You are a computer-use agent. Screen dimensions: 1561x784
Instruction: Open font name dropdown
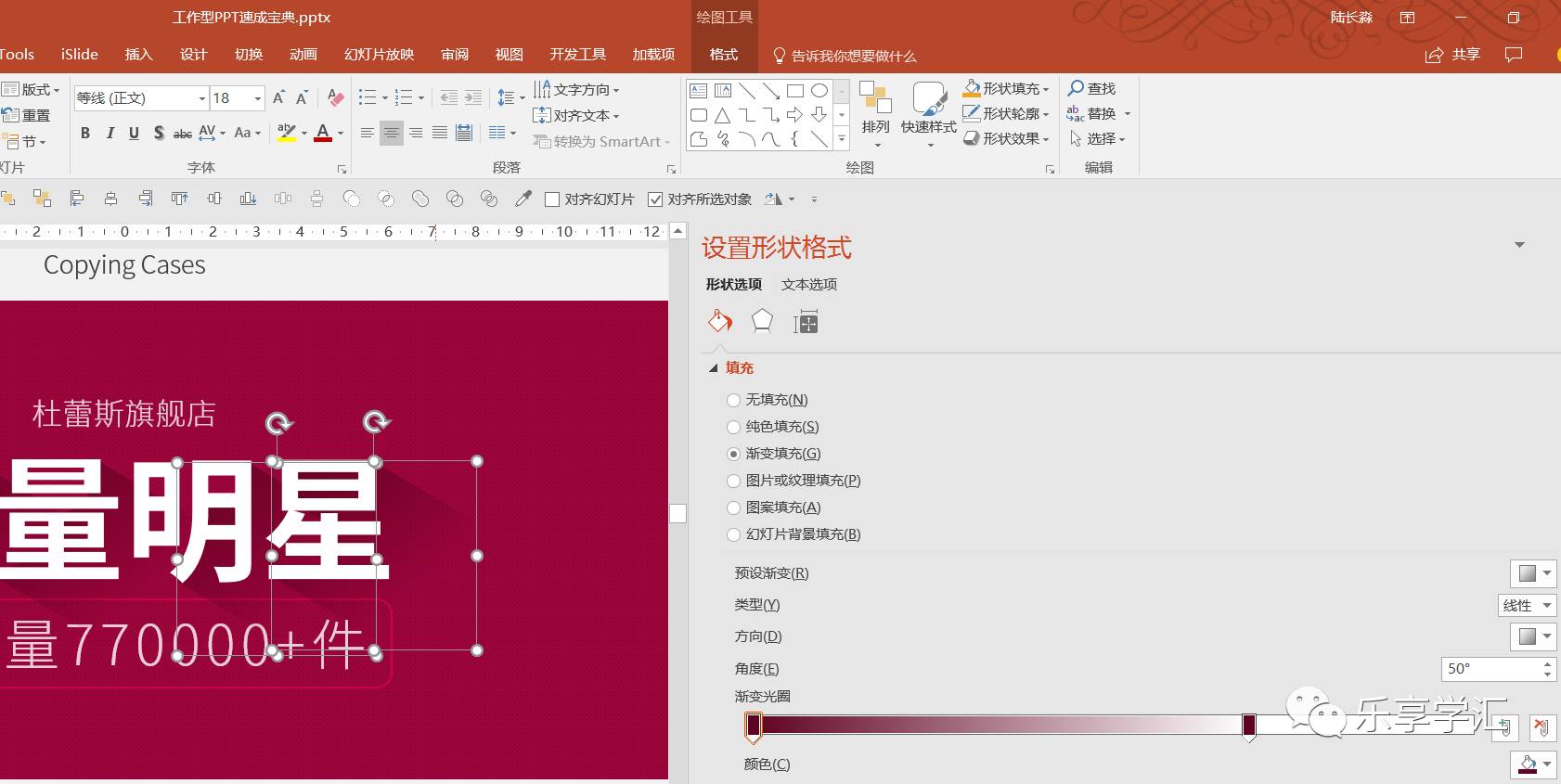coord(201,98)
